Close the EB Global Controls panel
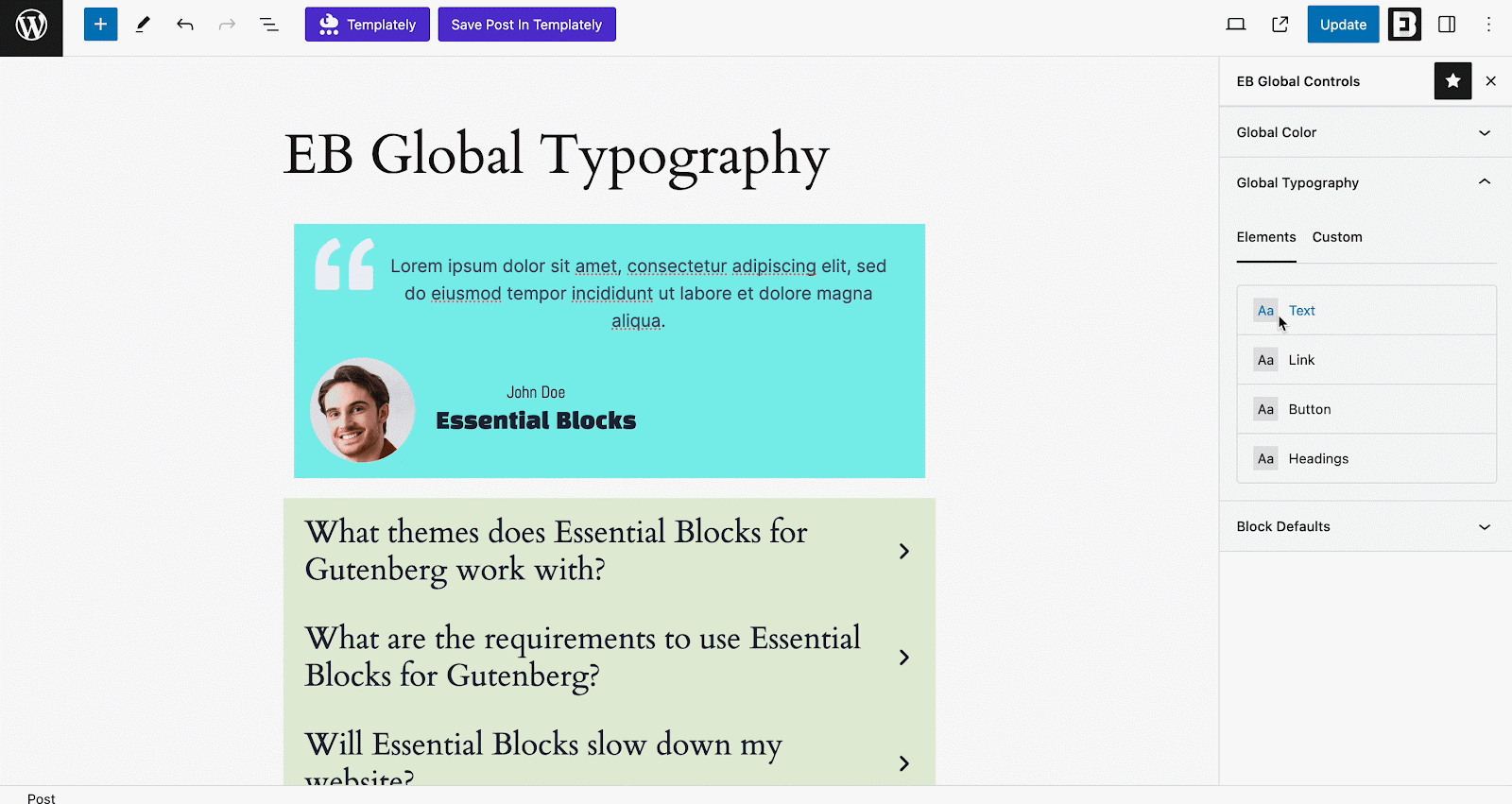1512x804 pixels. point(1491,81)
